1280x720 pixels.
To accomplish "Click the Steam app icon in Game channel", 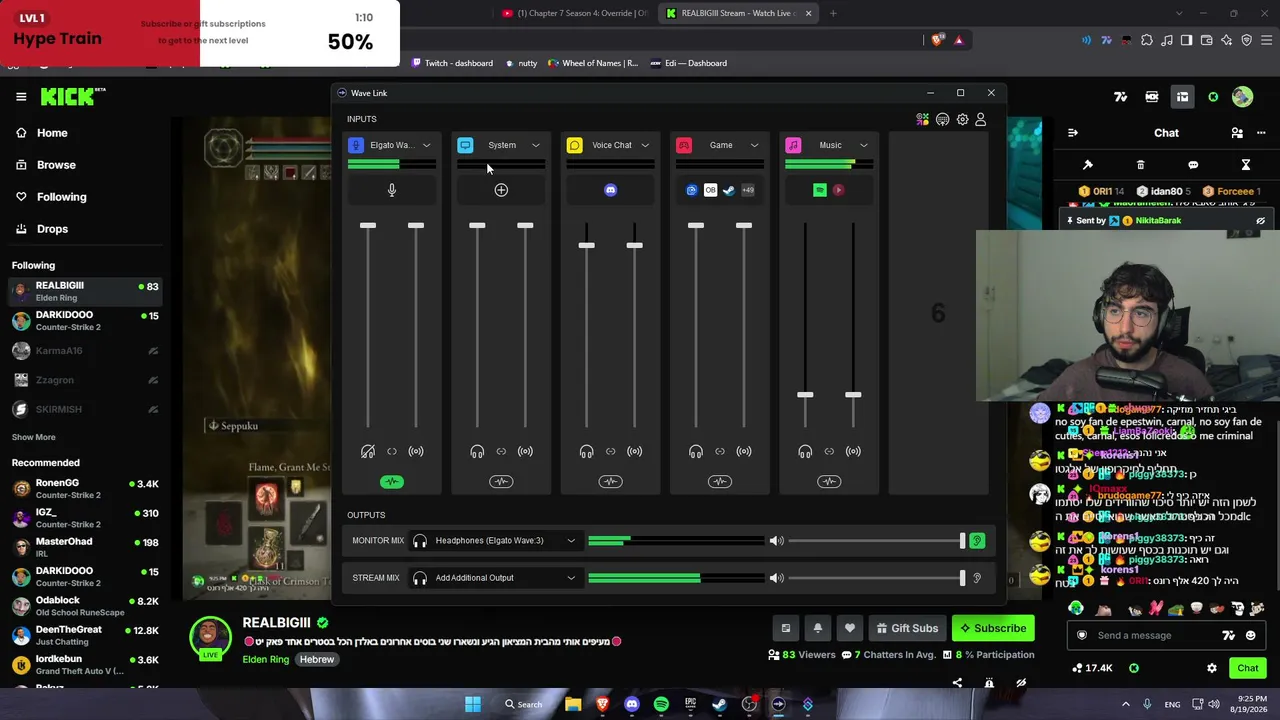I will pos(729,190).
